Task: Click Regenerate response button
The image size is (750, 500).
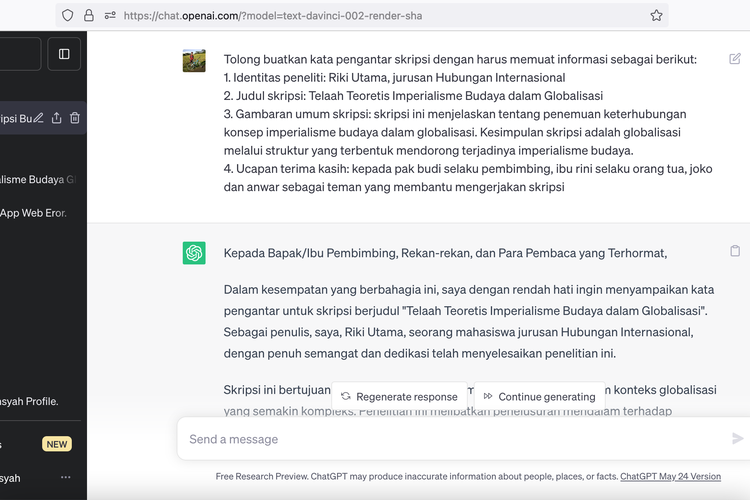Action: [x=398, y=396]
